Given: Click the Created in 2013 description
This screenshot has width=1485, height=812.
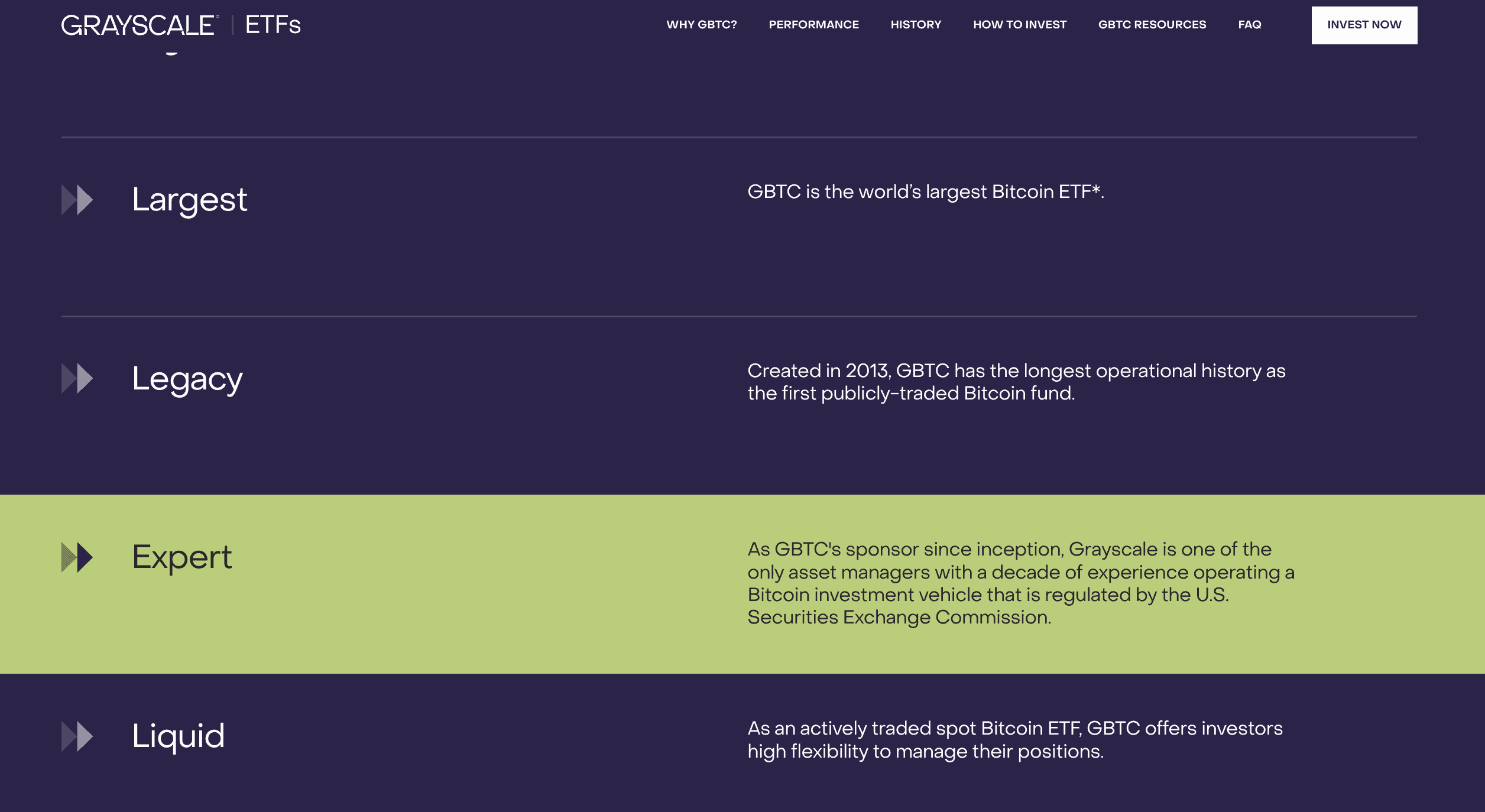Looking at the screenshot, I should (1016, 382).
